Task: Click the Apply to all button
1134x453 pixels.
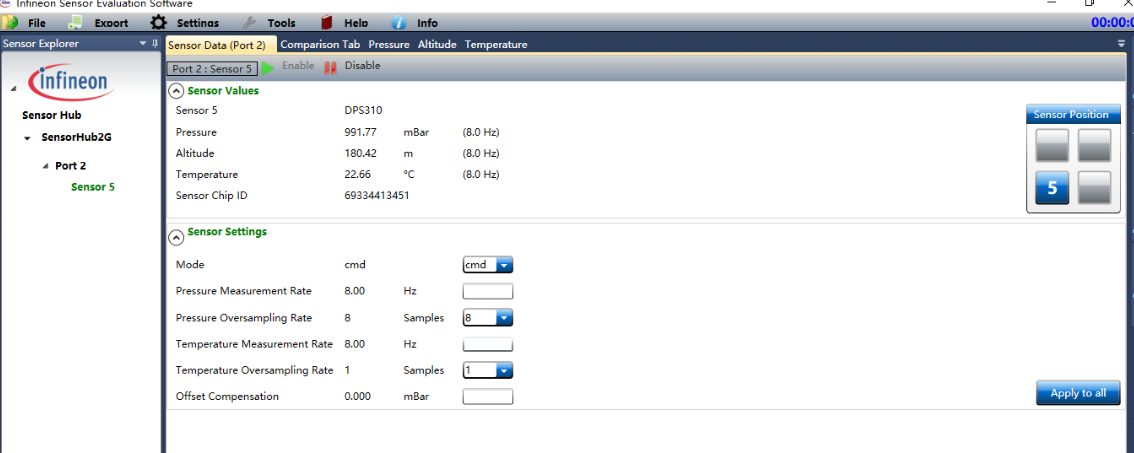Action: click(x=1078, y=393)
